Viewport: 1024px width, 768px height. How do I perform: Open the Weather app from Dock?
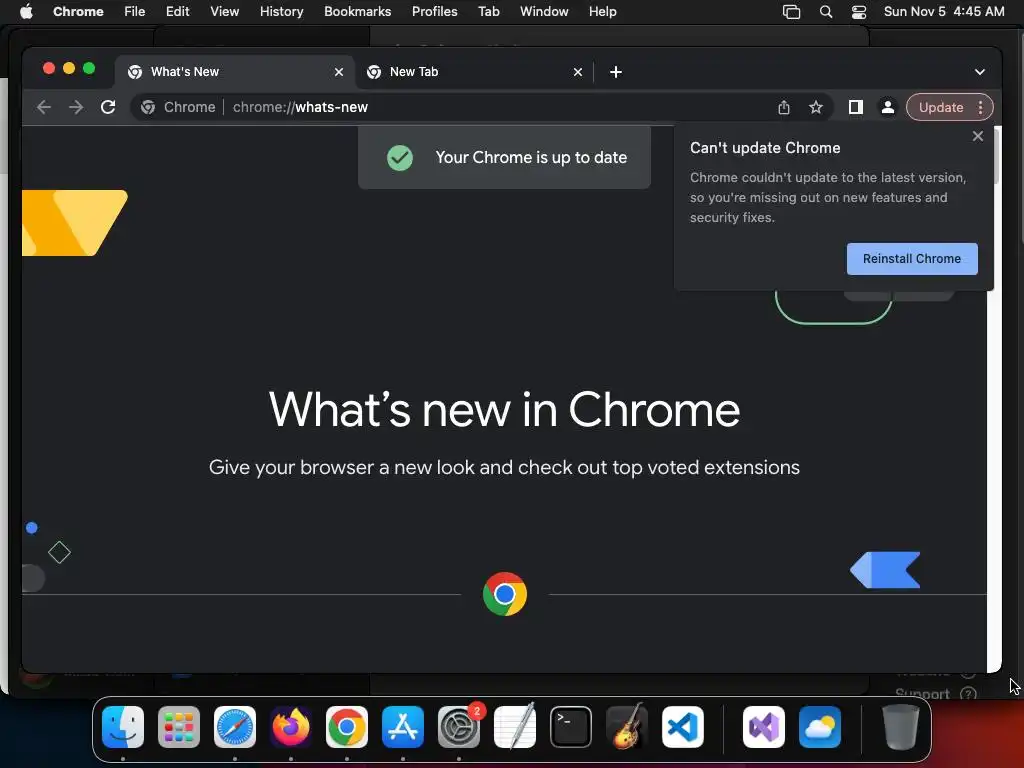click(820, 727)
